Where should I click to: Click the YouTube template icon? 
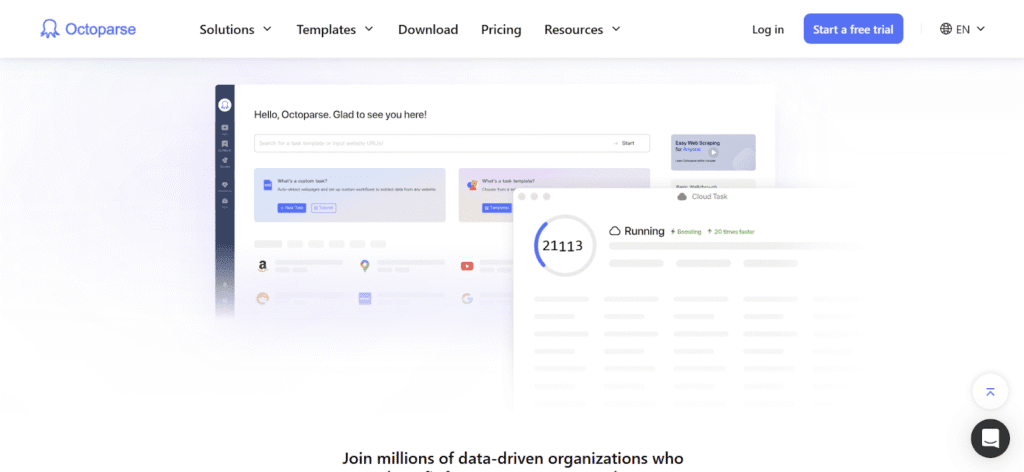(x=467, y=266)
